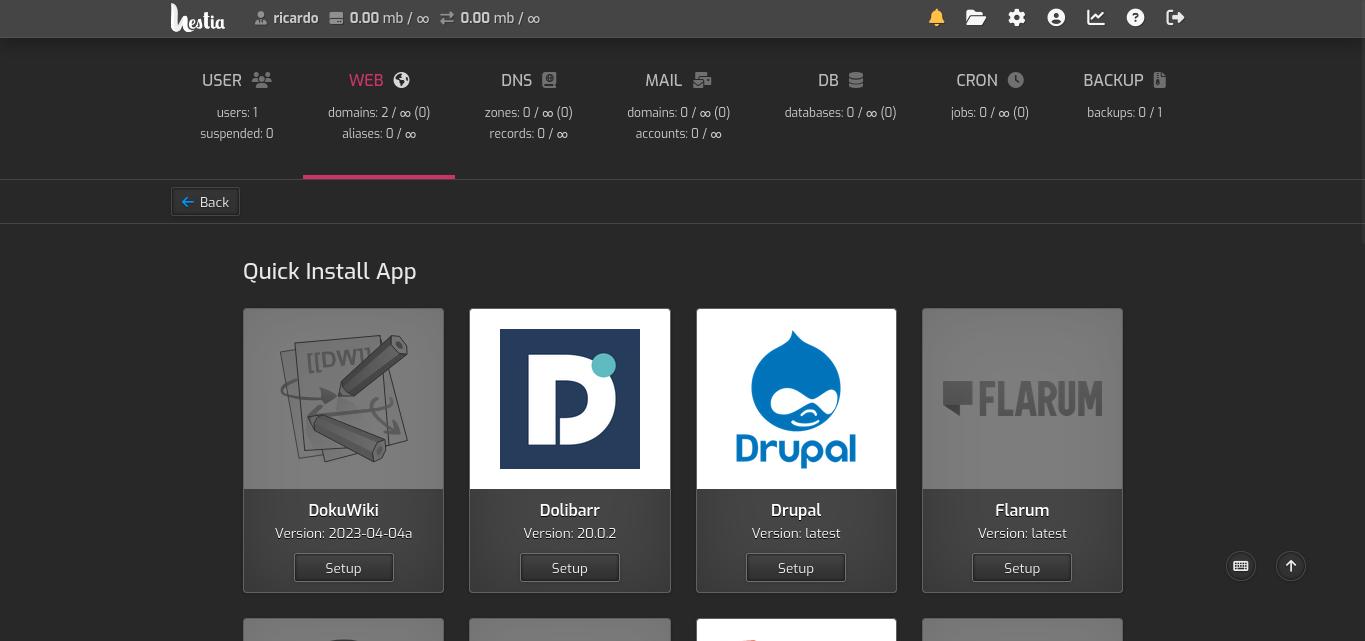Click the 'Quick Install App' heading
This screenshot has width=1365, height=641.
point(329,272)
